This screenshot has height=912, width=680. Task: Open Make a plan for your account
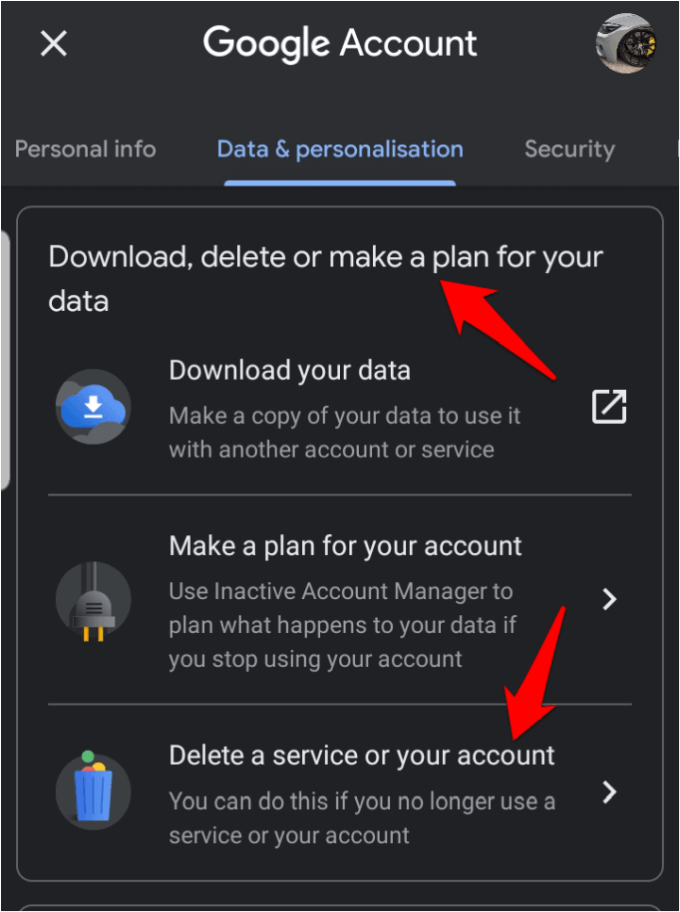345,546
